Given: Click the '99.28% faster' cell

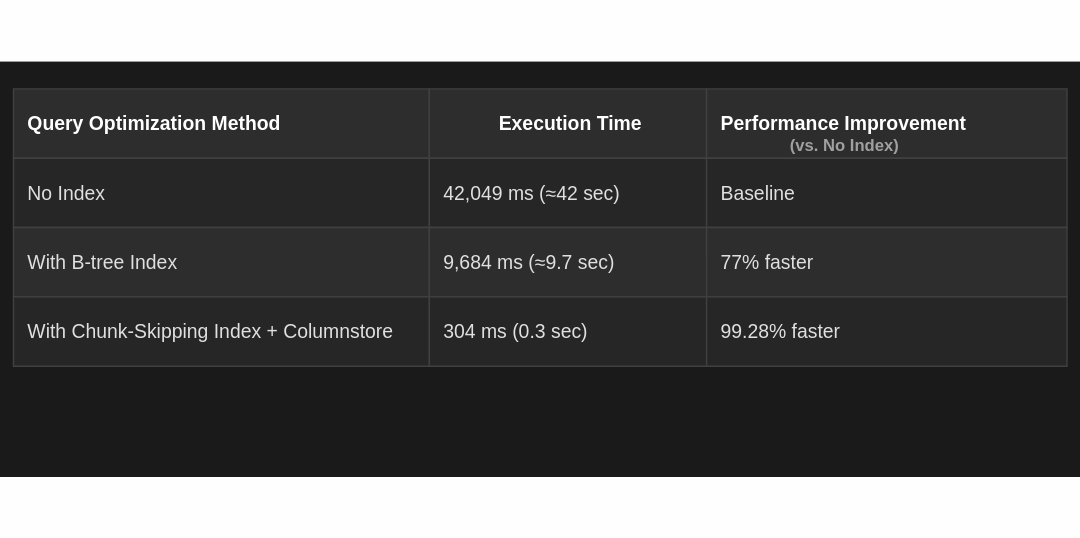Looking at the screenshot, I should (780, 331).
